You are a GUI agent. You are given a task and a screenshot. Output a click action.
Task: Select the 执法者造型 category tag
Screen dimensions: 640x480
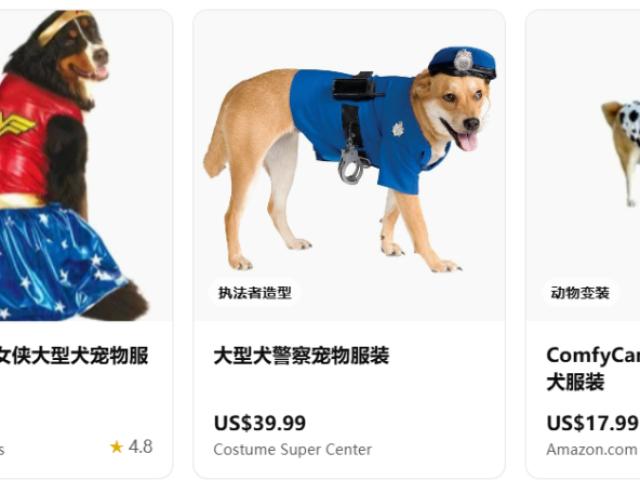[x=255, y=293]
